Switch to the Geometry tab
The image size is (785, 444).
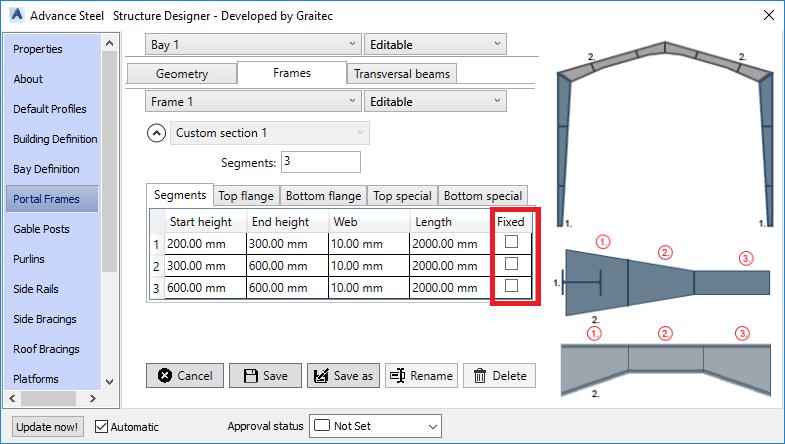182,74
